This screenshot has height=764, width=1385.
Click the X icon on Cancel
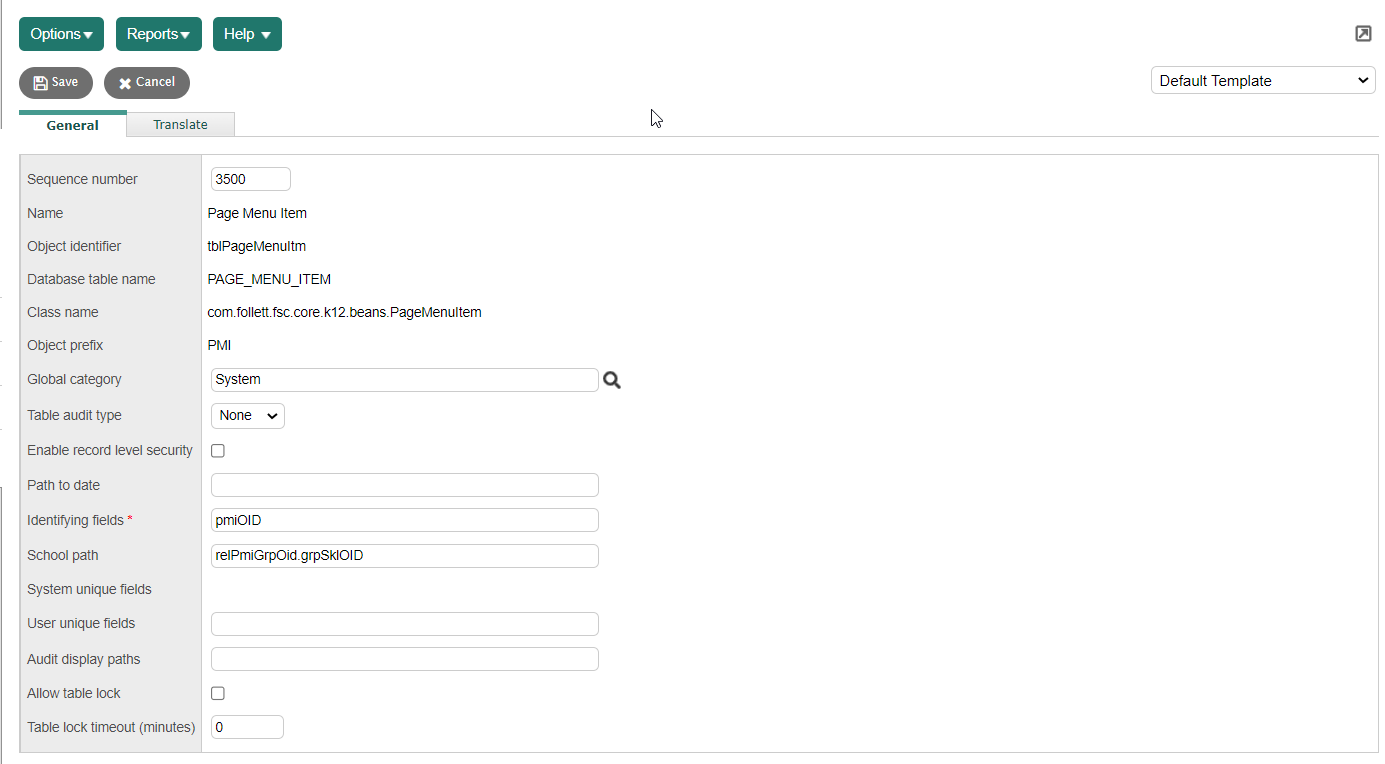point(126,83)
